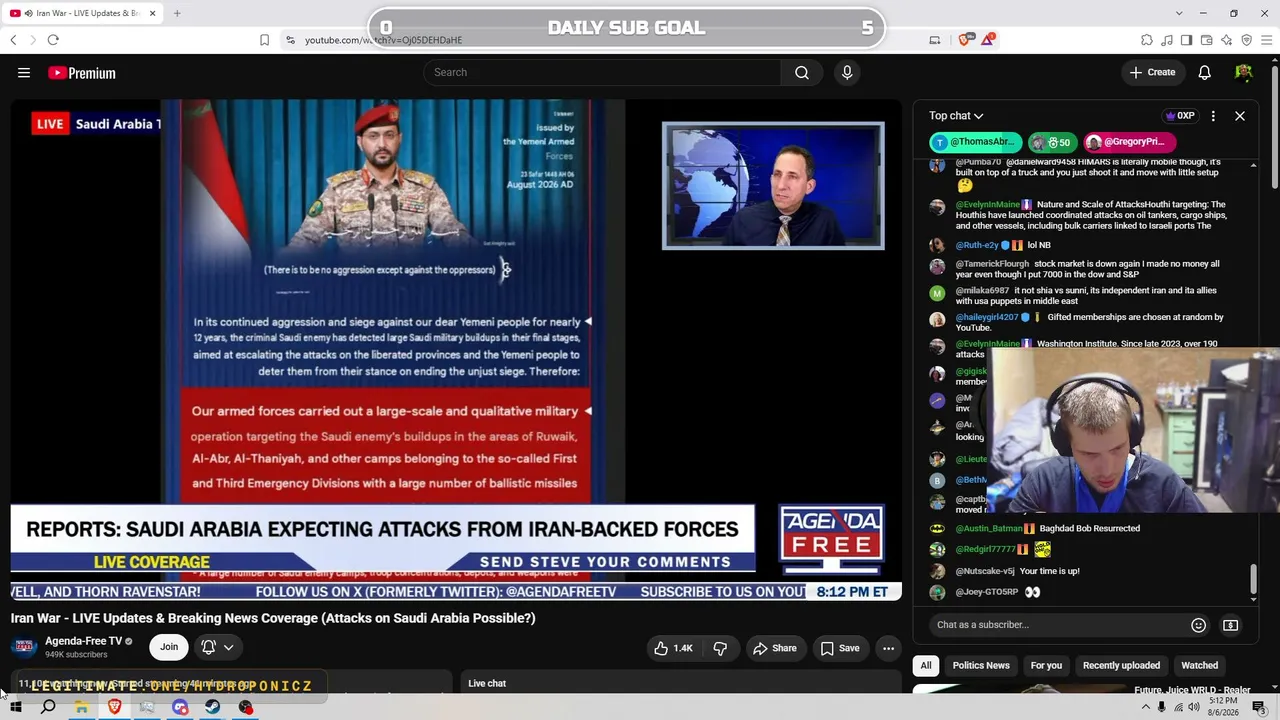Create new content with Create button

[x=1152, y=72]
